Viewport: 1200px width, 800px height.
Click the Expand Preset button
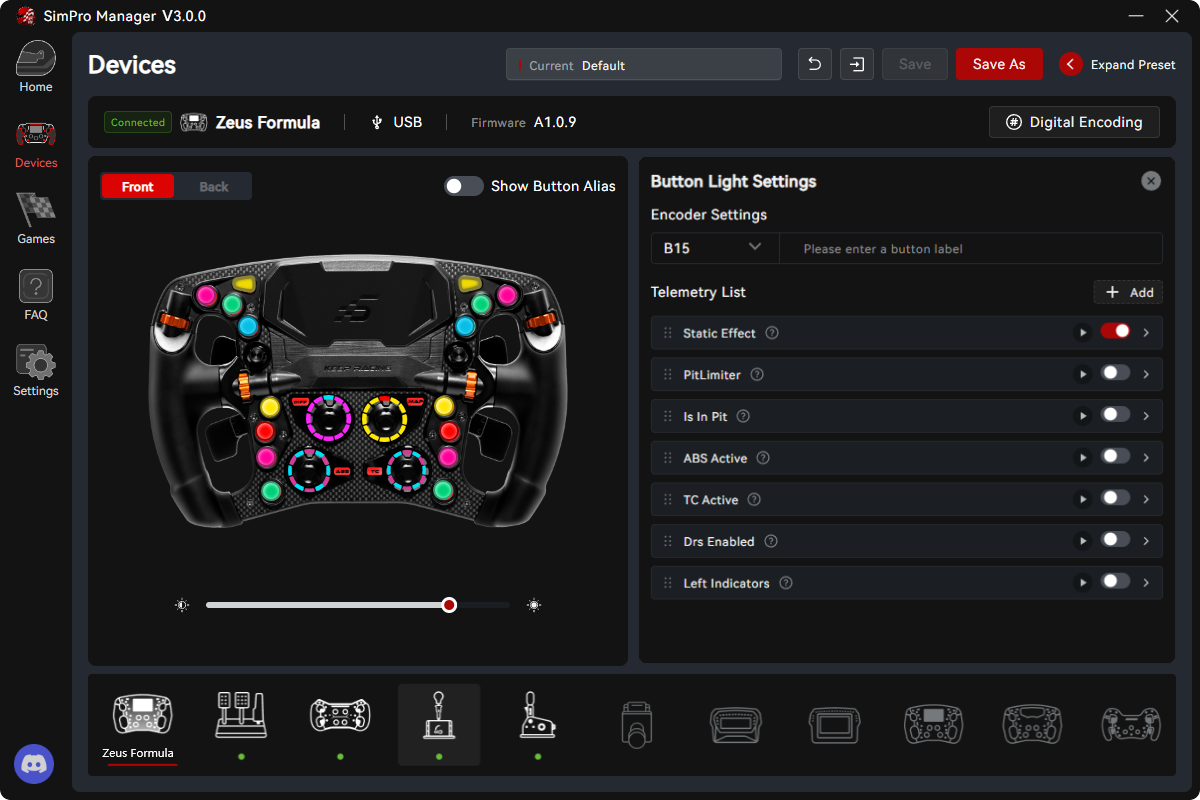pyautogui.click(x=1118, y=64)
